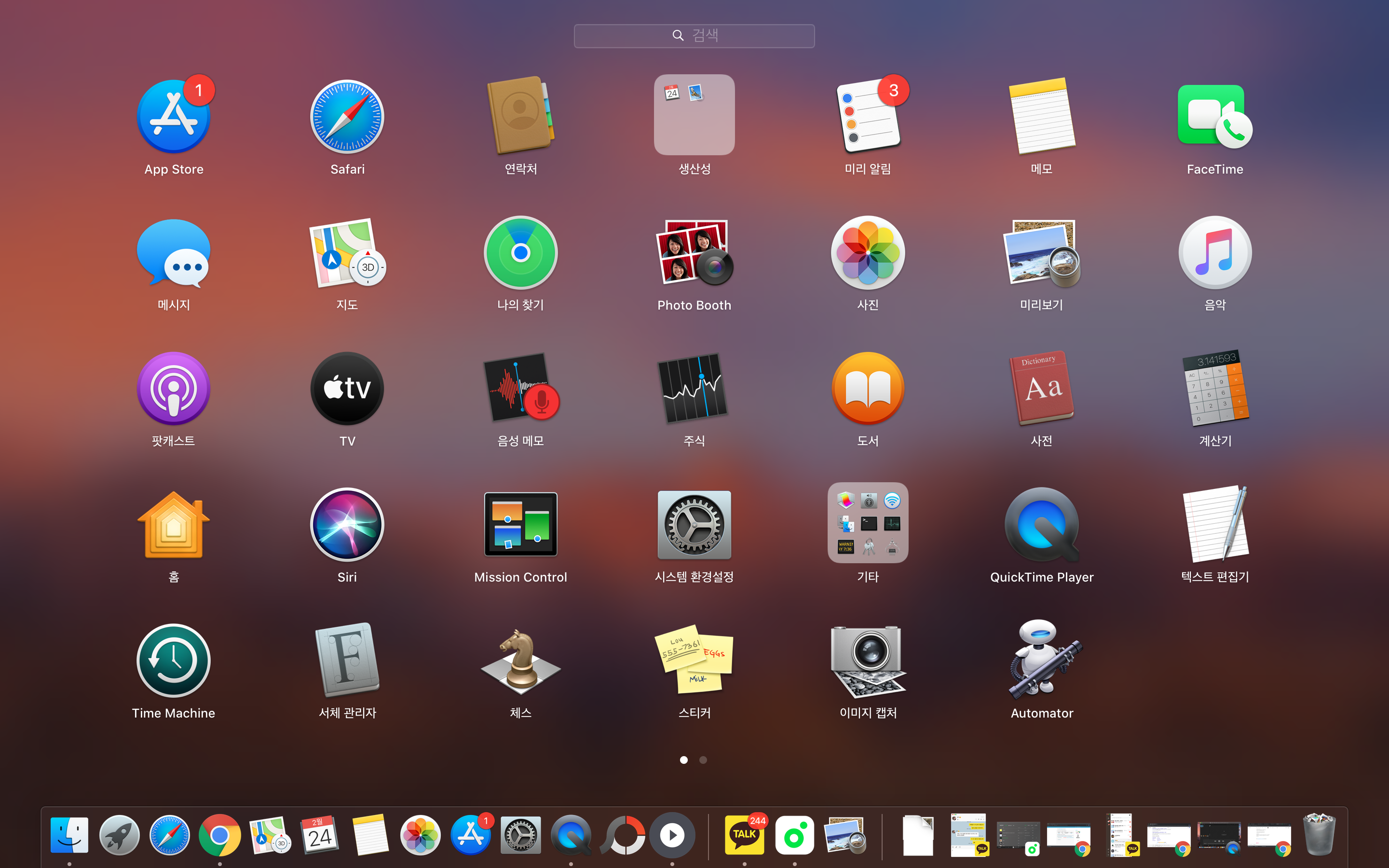The width and height of the screenshot is (1389, 868).
Task: Launch the Stocks (주식) app
Action: (694, 389)
